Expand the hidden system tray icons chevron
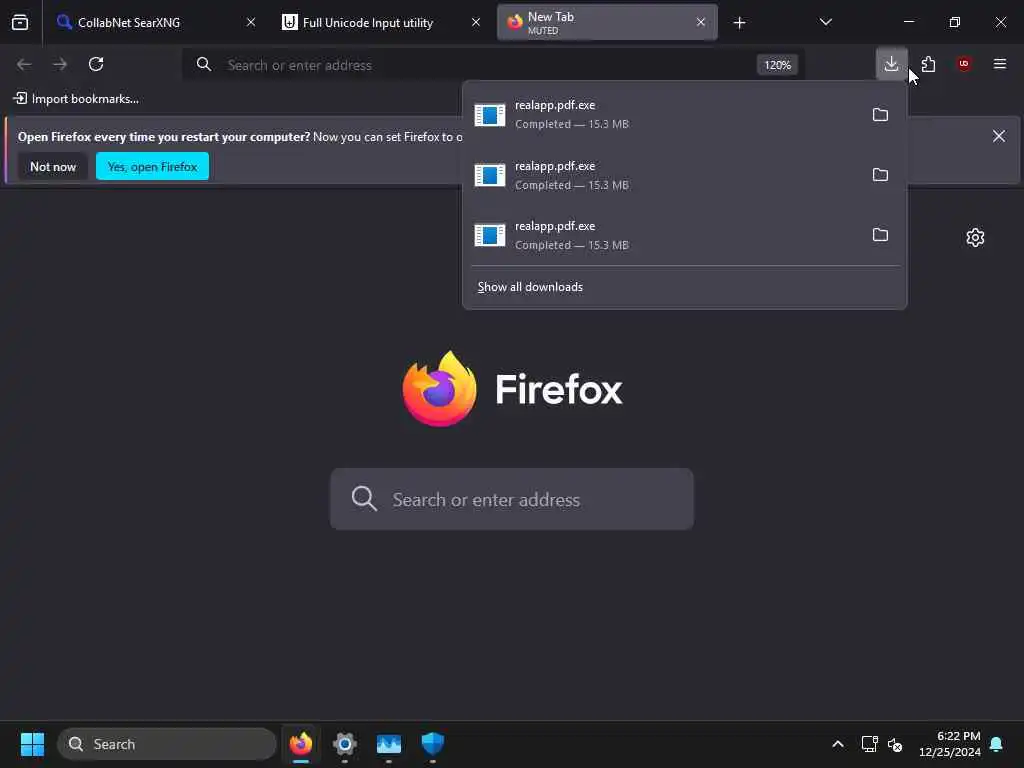The image size is (1024, 768). click(x=838, y=744)
